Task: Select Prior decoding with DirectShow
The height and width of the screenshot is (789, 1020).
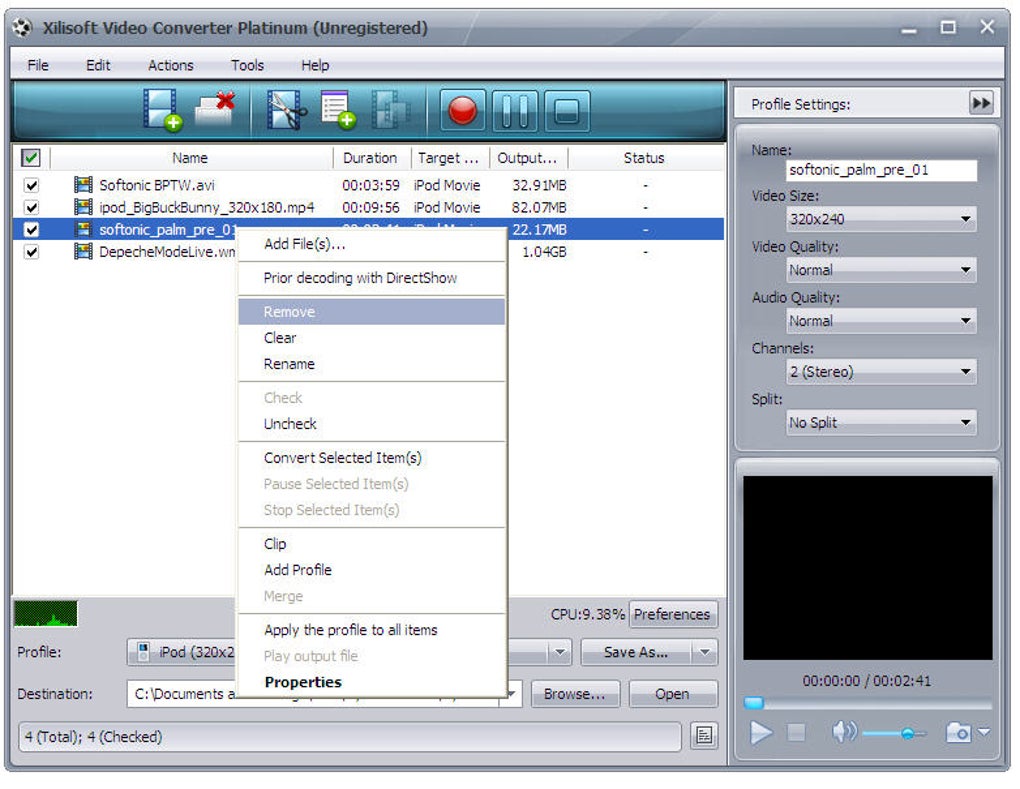Action: (372, 278)
